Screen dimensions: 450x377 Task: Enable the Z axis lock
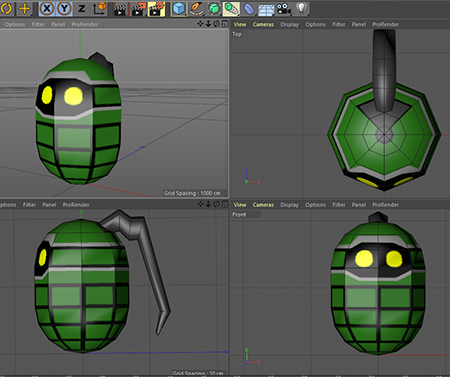click(x=82, y=9)
